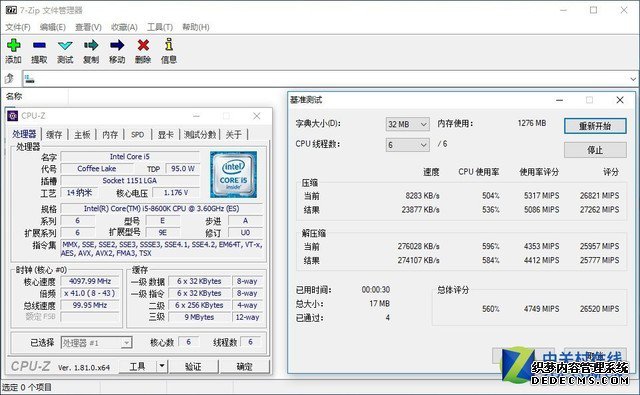Switch to the 测试分数 tab in CPU-Z
The width and height of the screenshot is (640, 395).
click(200, 135)
